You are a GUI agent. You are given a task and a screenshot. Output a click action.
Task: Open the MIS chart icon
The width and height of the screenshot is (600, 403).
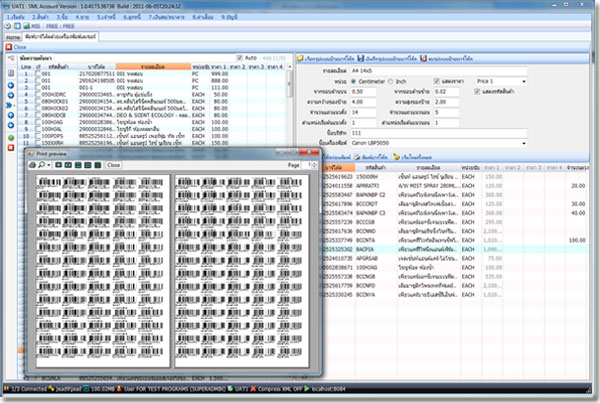27,26
